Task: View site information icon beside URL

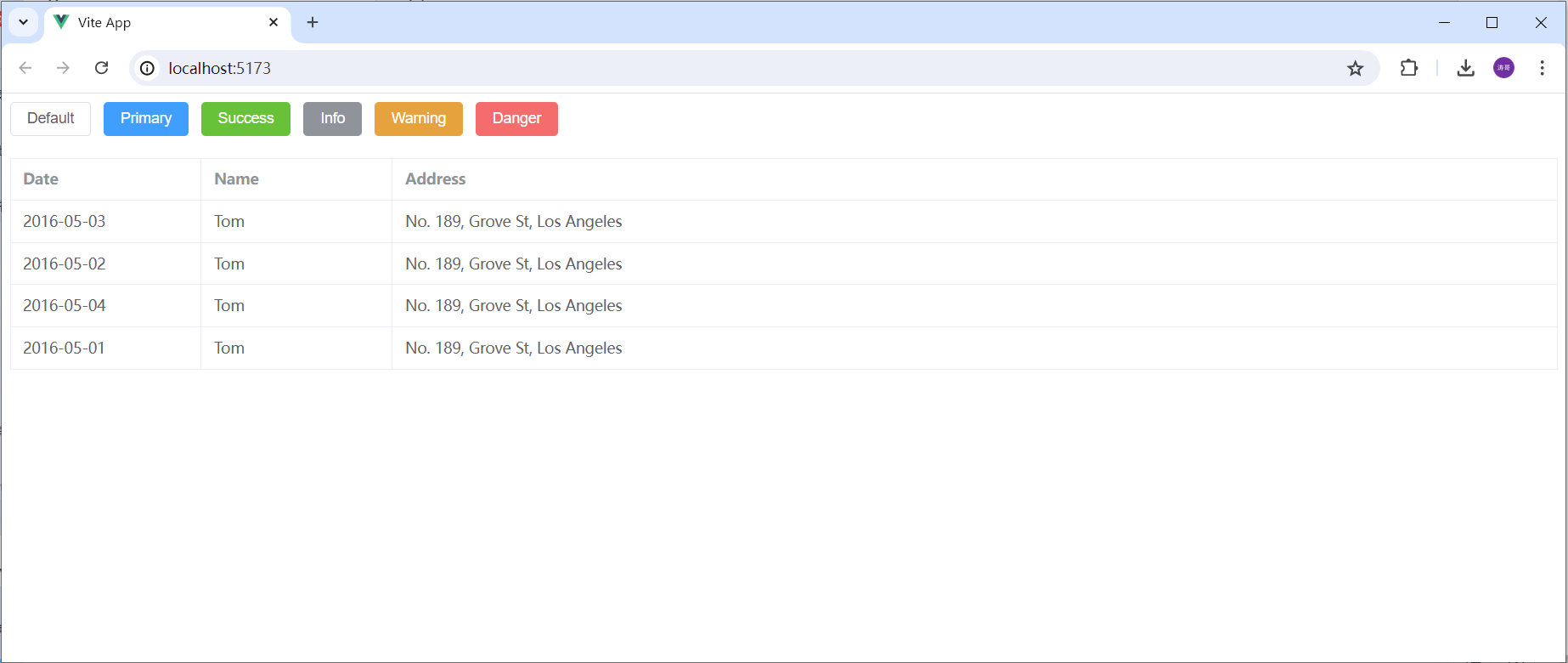Action: tap(148, 68)
